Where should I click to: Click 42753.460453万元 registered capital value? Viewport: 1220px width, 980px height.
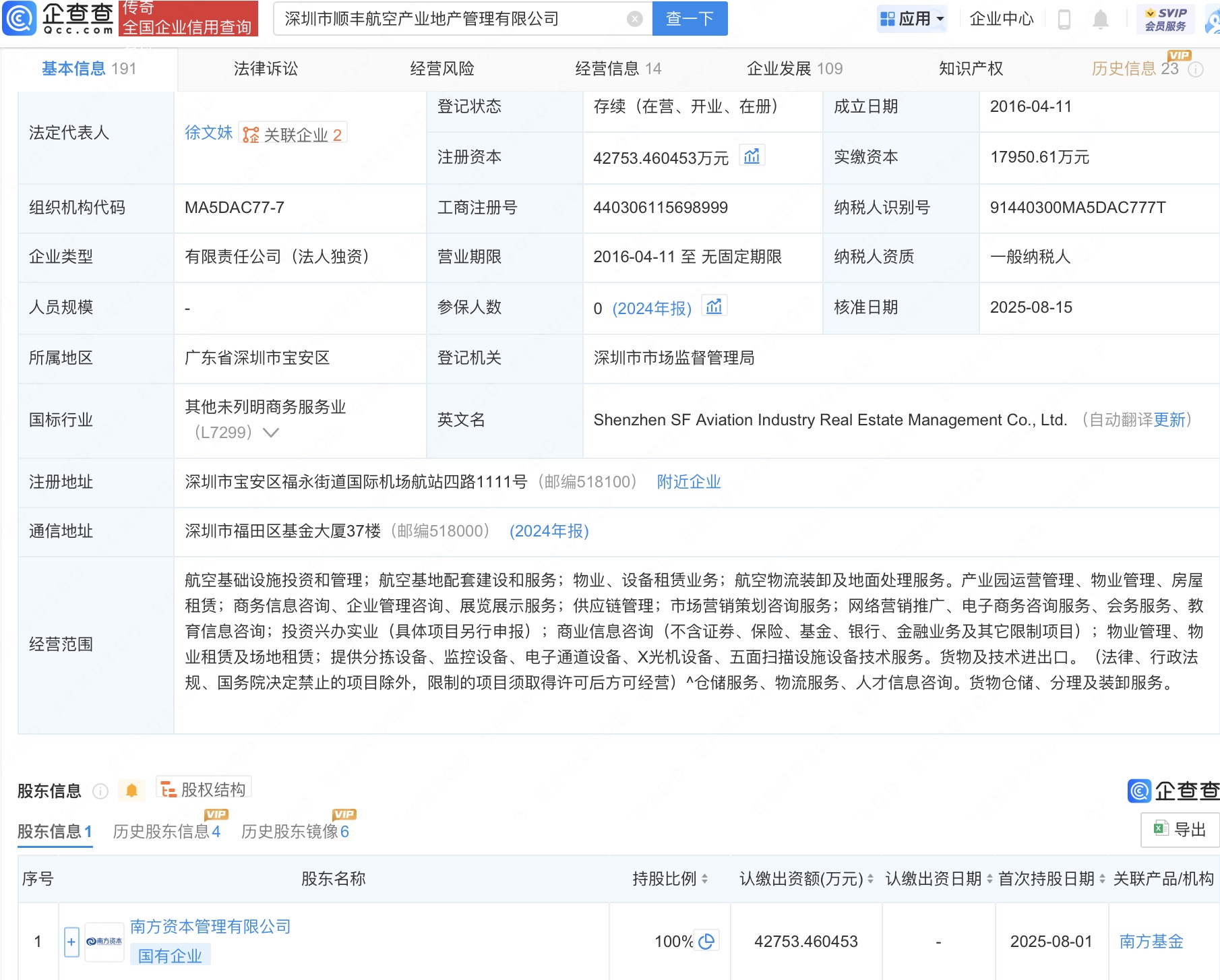(661, 158)
